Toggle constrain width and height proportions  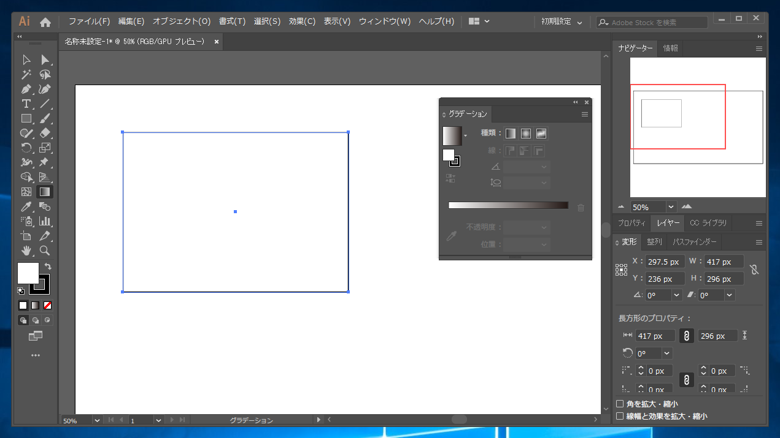click(754, 270)
